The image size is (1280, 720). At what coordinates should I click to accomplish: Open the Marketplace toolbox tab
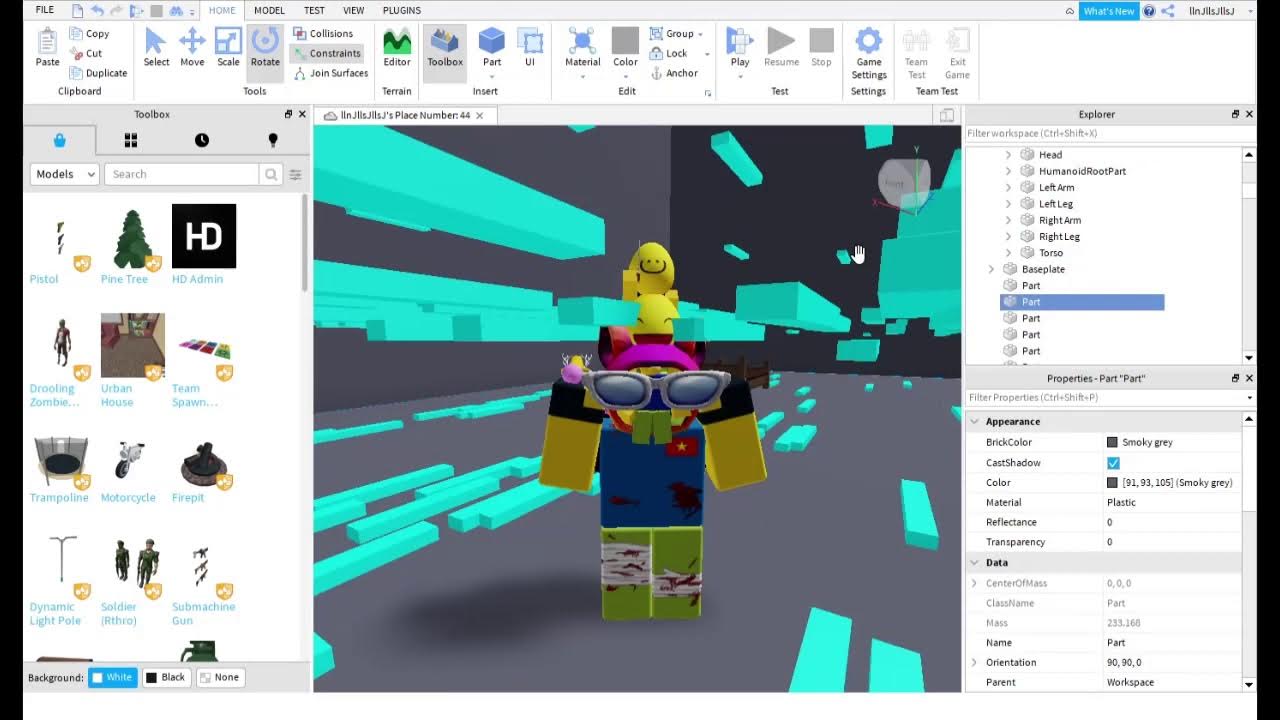(x=59, y=140)
